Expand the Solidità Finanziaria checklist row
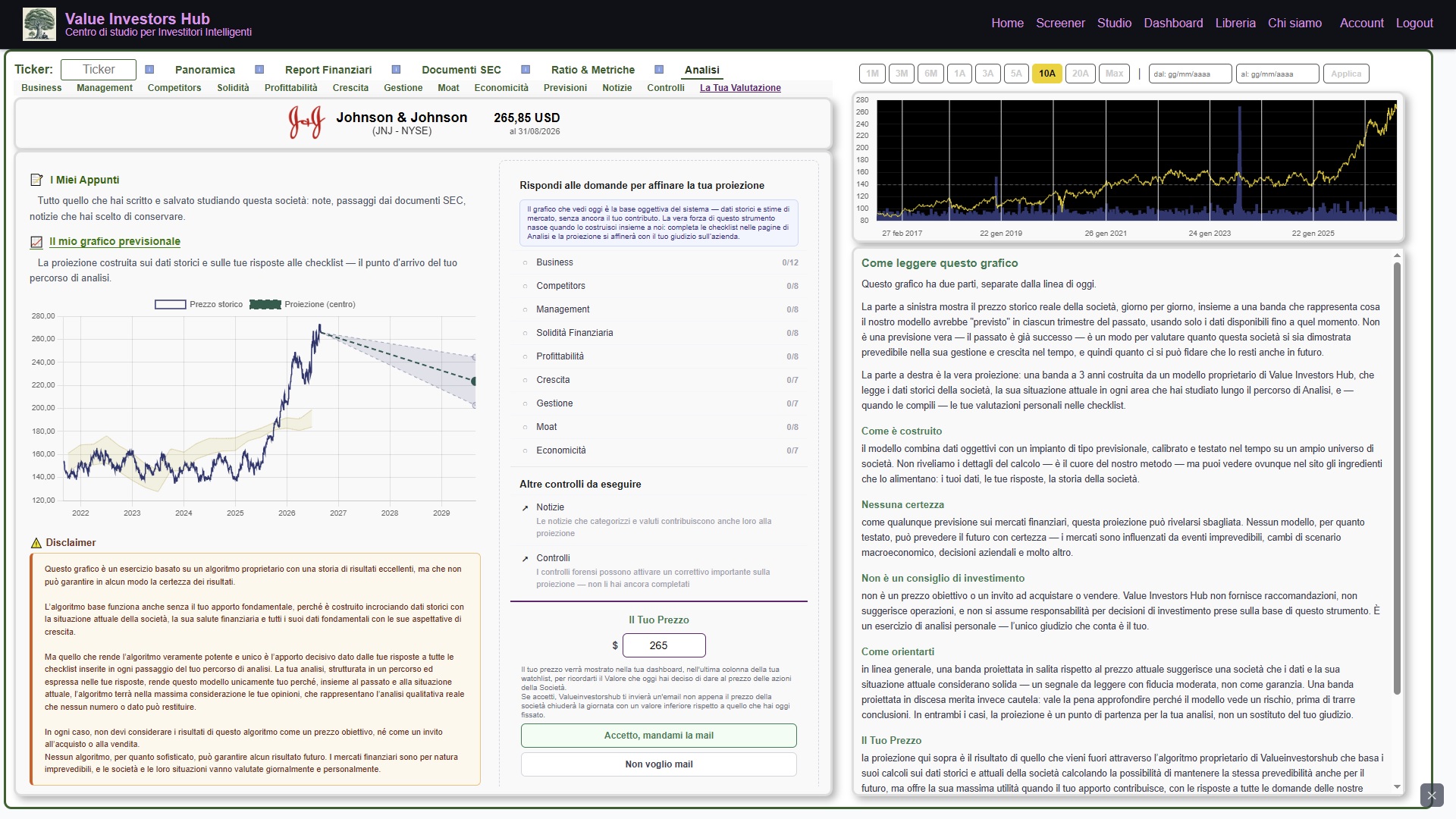Image resolution: width=1456 pixels, height=819 pixels. click(x=659, y=333)
